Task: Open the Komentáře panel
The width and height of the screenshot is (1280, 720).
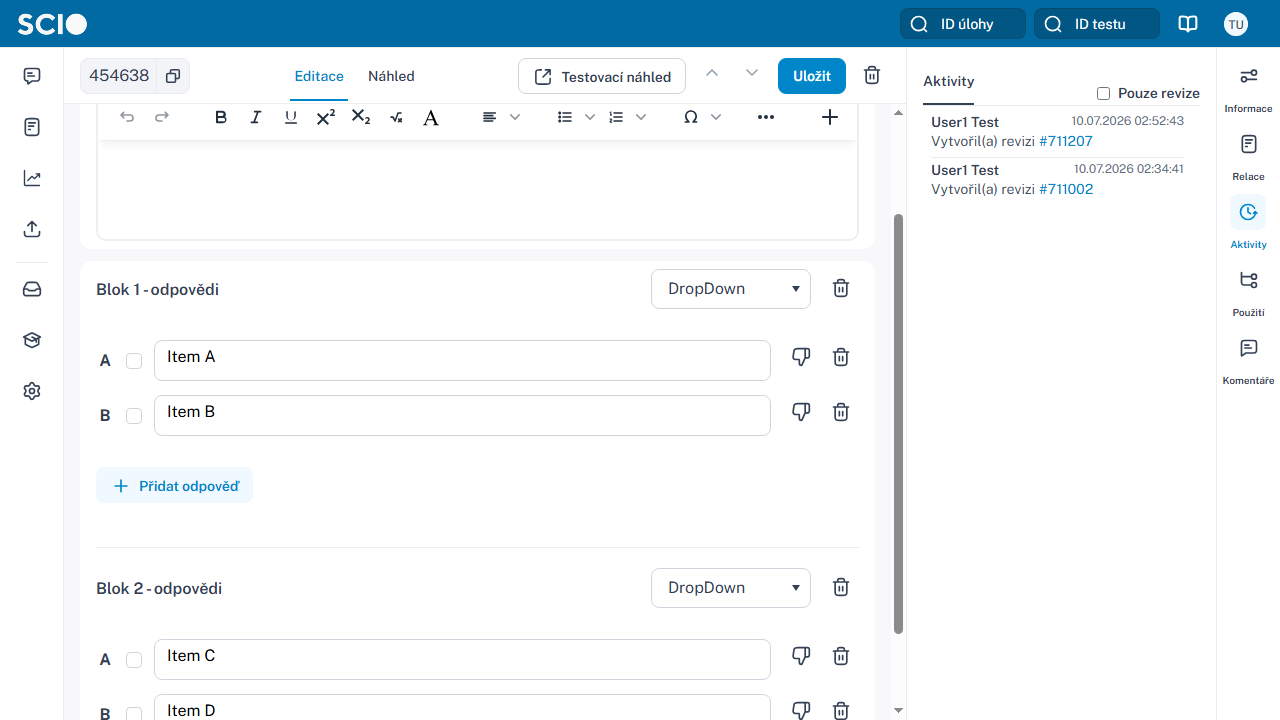Action: tap(1248, 361)
